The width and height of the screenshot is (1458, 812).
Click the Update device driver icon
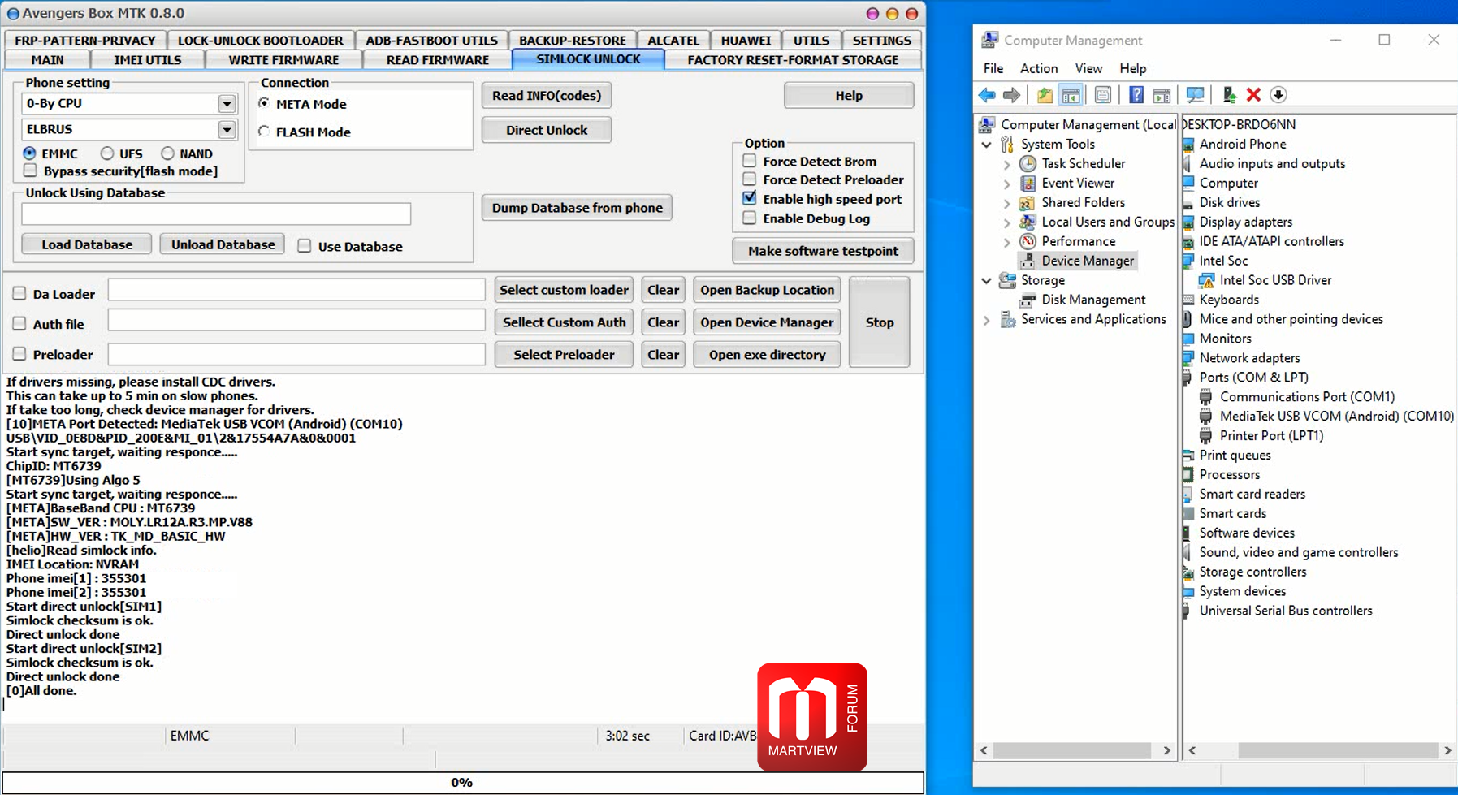pos(1230,95)
